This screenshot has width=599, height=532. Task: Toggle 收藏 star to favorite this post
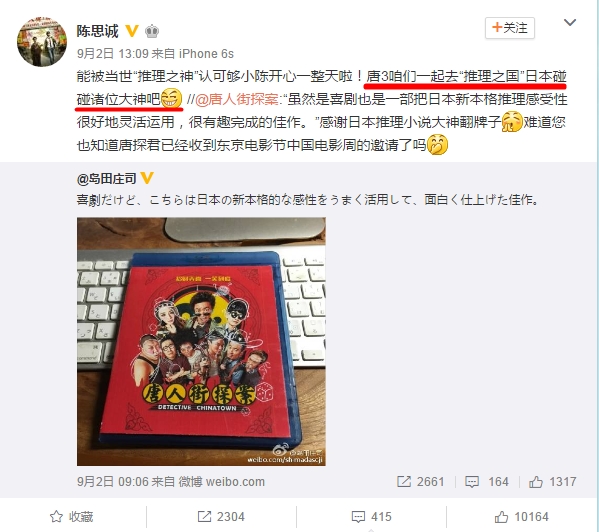tap(72, 517)
